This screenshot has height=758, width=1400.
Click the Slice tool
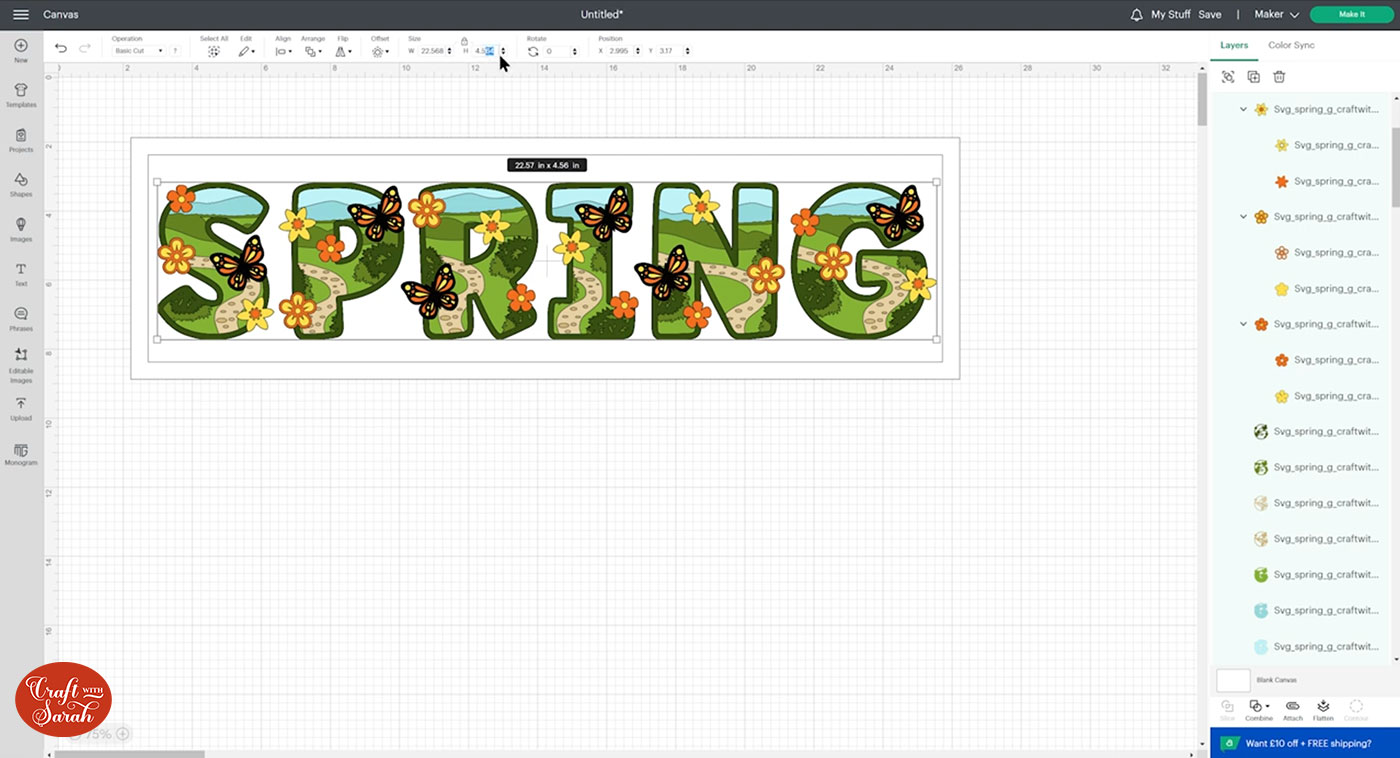1227,711
